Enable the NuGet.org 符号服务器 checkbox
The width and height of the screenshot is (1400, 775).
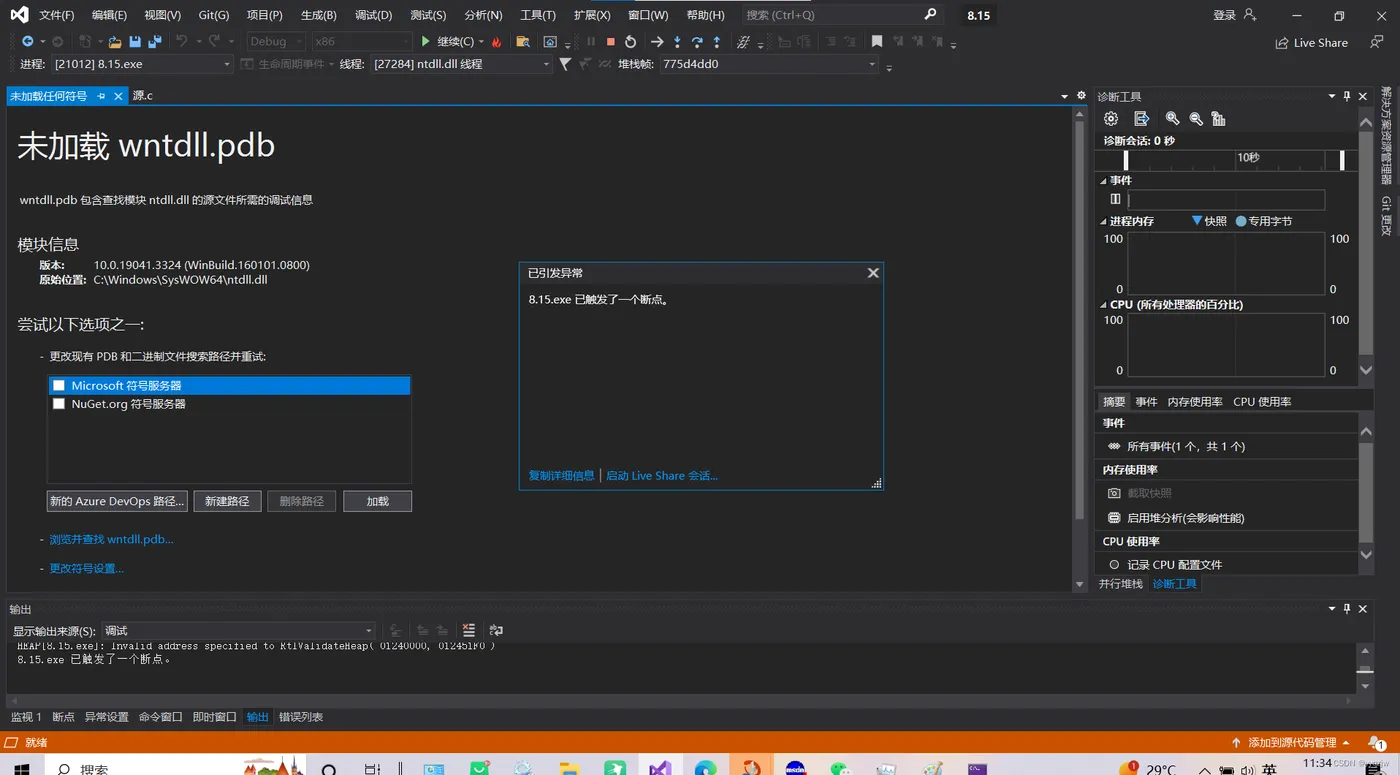[x=59, y=404]
